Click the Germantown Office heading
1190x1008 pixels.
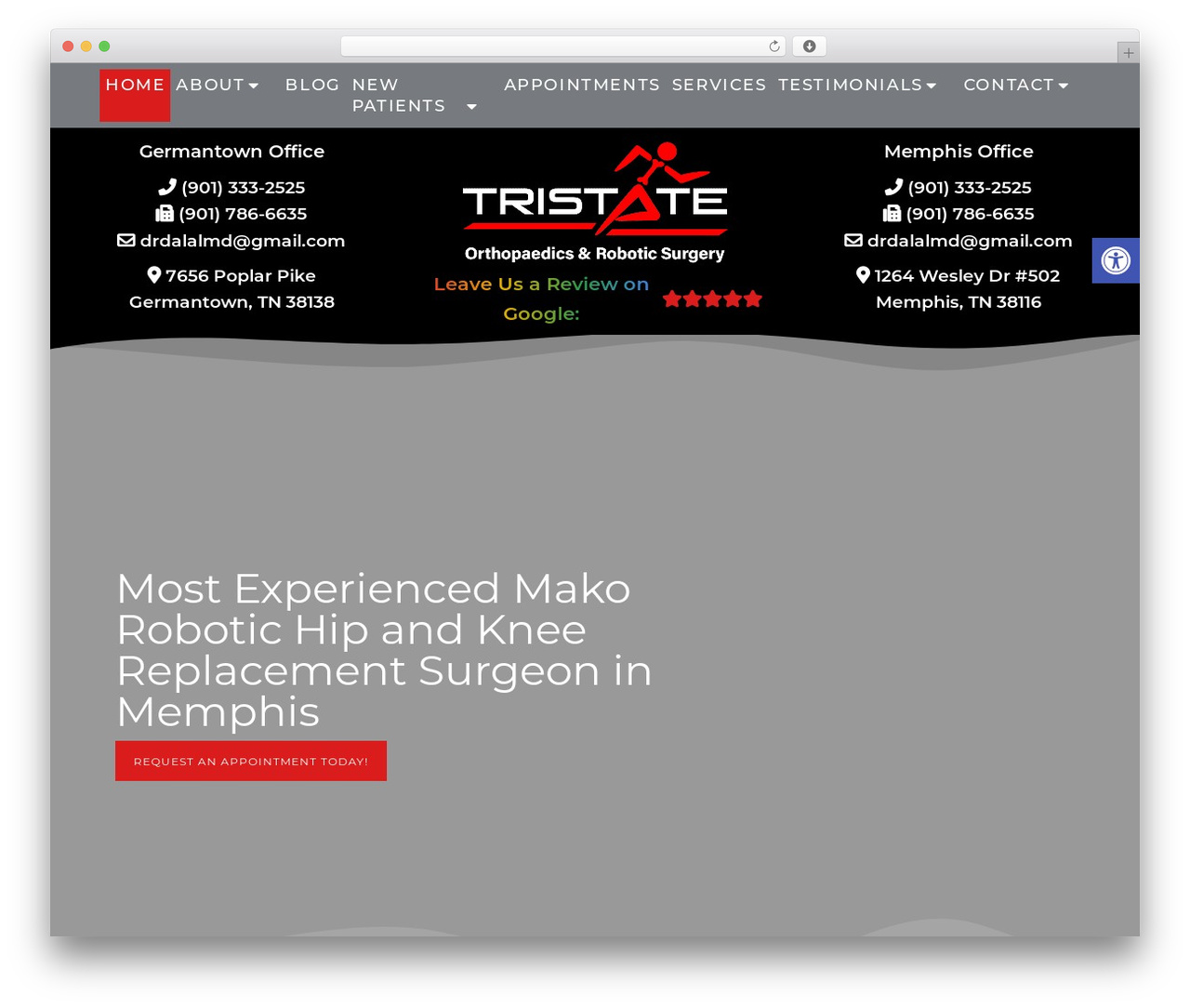click(231, 152)
